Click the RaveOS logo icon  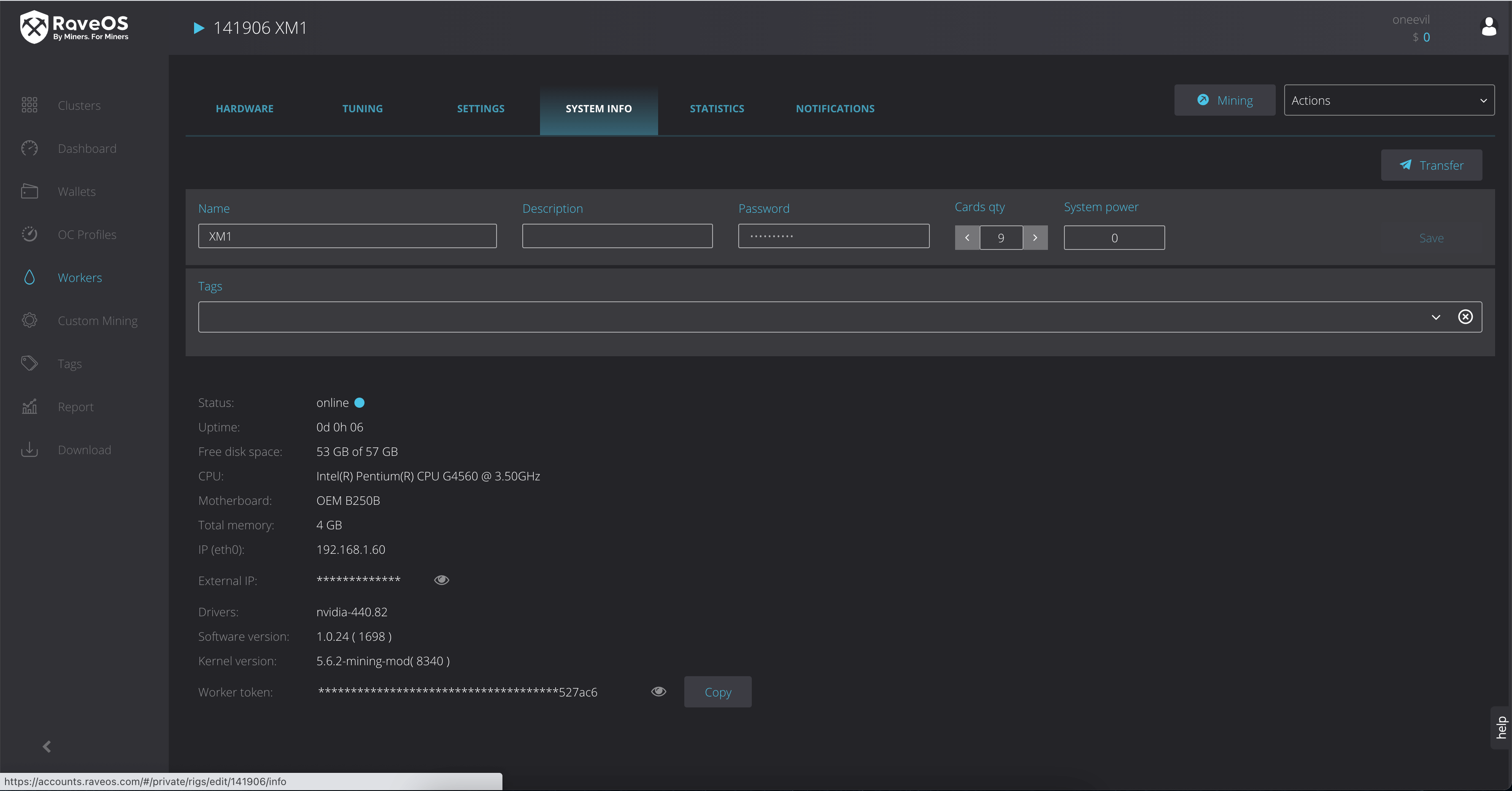30,27
